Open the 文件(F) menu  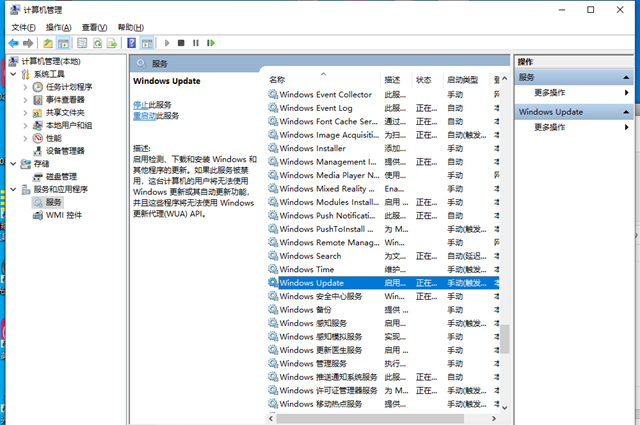(23, 27)
